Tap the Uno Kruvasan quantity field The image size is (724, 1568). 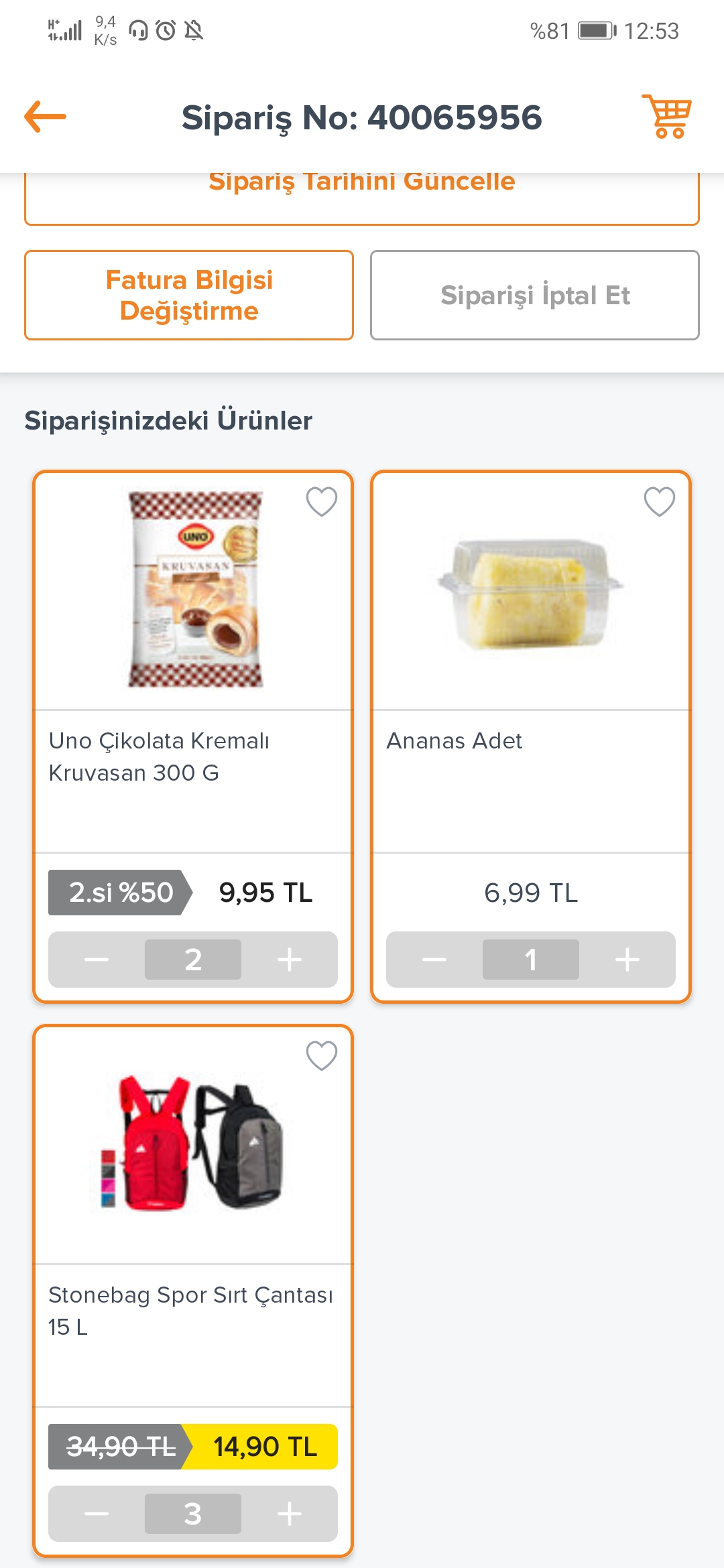point(193,960)
